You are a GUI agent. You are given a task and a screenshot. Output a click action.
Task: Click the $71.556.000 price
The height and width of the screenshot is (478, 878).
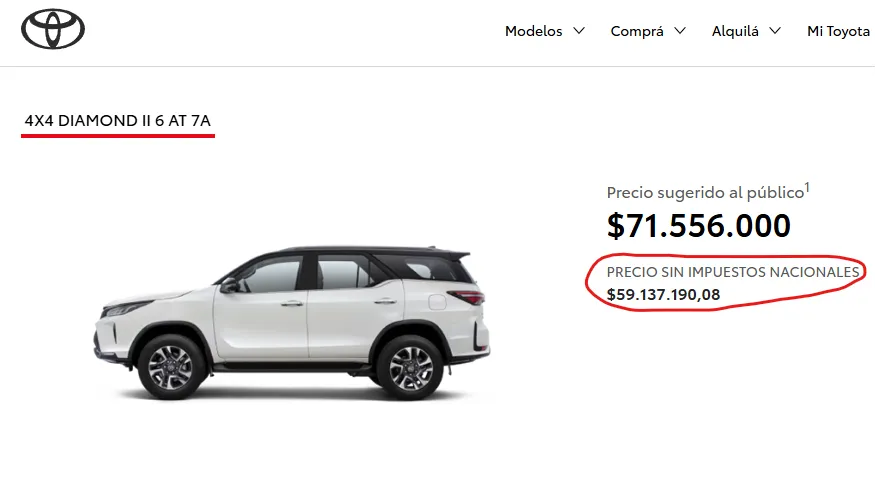[698, 226]
